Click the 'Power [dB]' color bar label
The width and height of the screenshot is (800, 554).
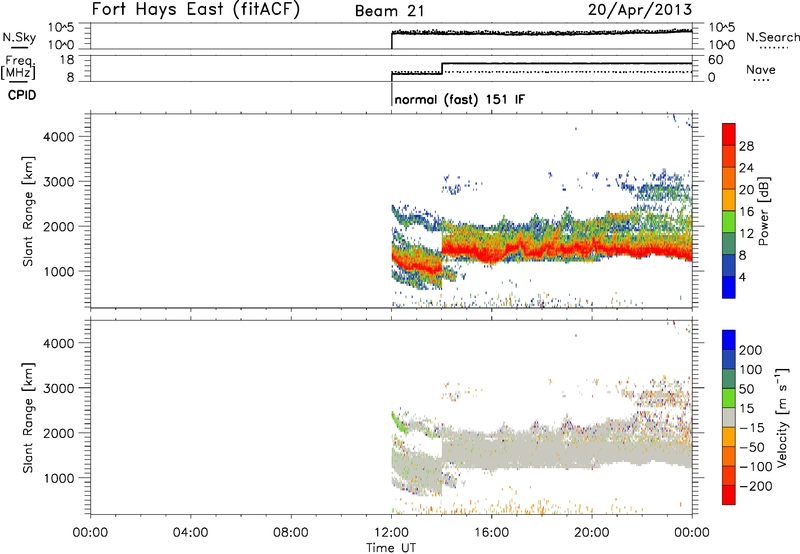click(764, 211)
